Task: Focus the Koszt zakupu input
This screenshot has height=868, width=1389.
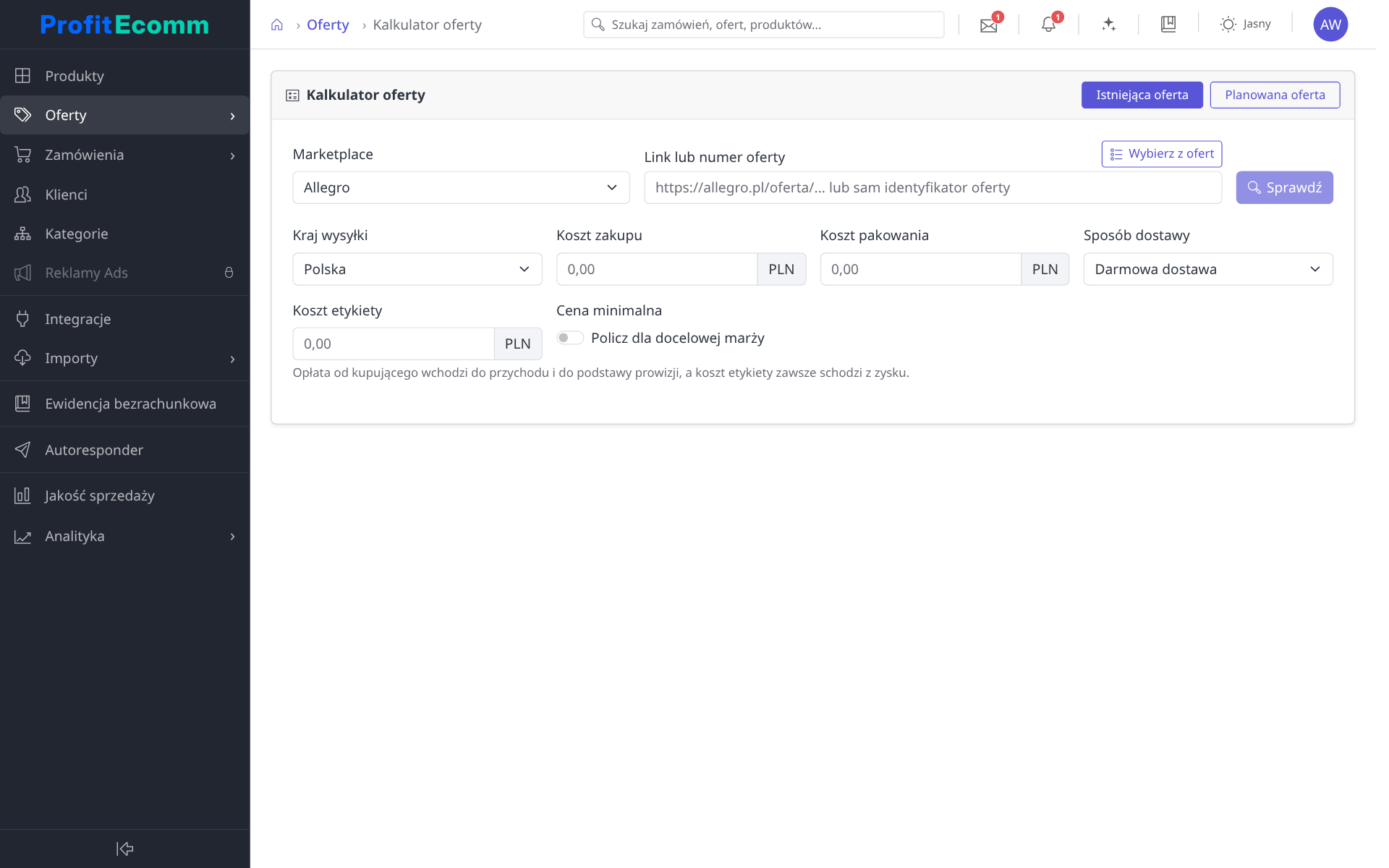Action: (x=657, y=269)
